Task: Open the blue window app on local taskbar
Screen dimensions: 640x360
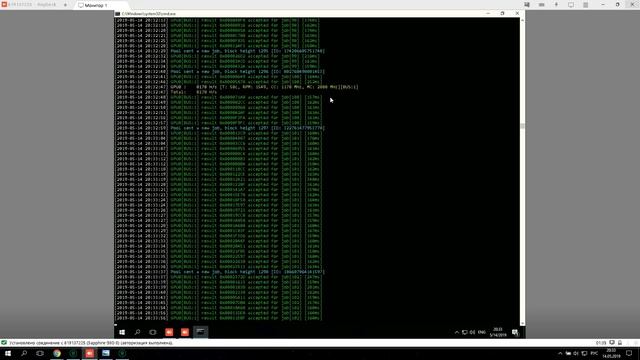Action: click(x=106, y=353)
